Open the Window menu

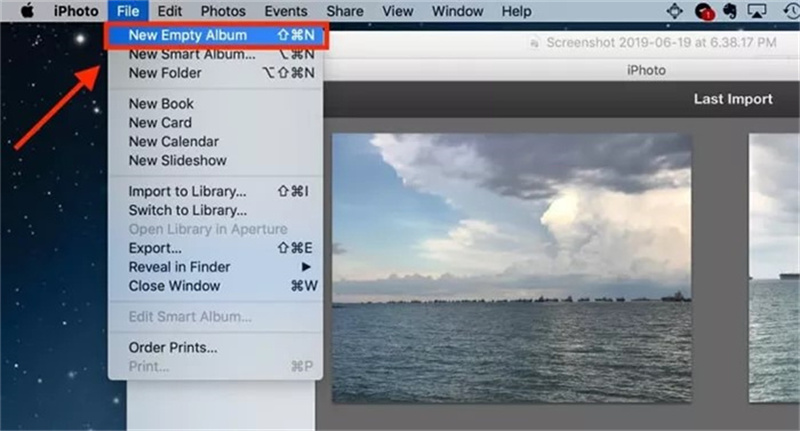458,11
